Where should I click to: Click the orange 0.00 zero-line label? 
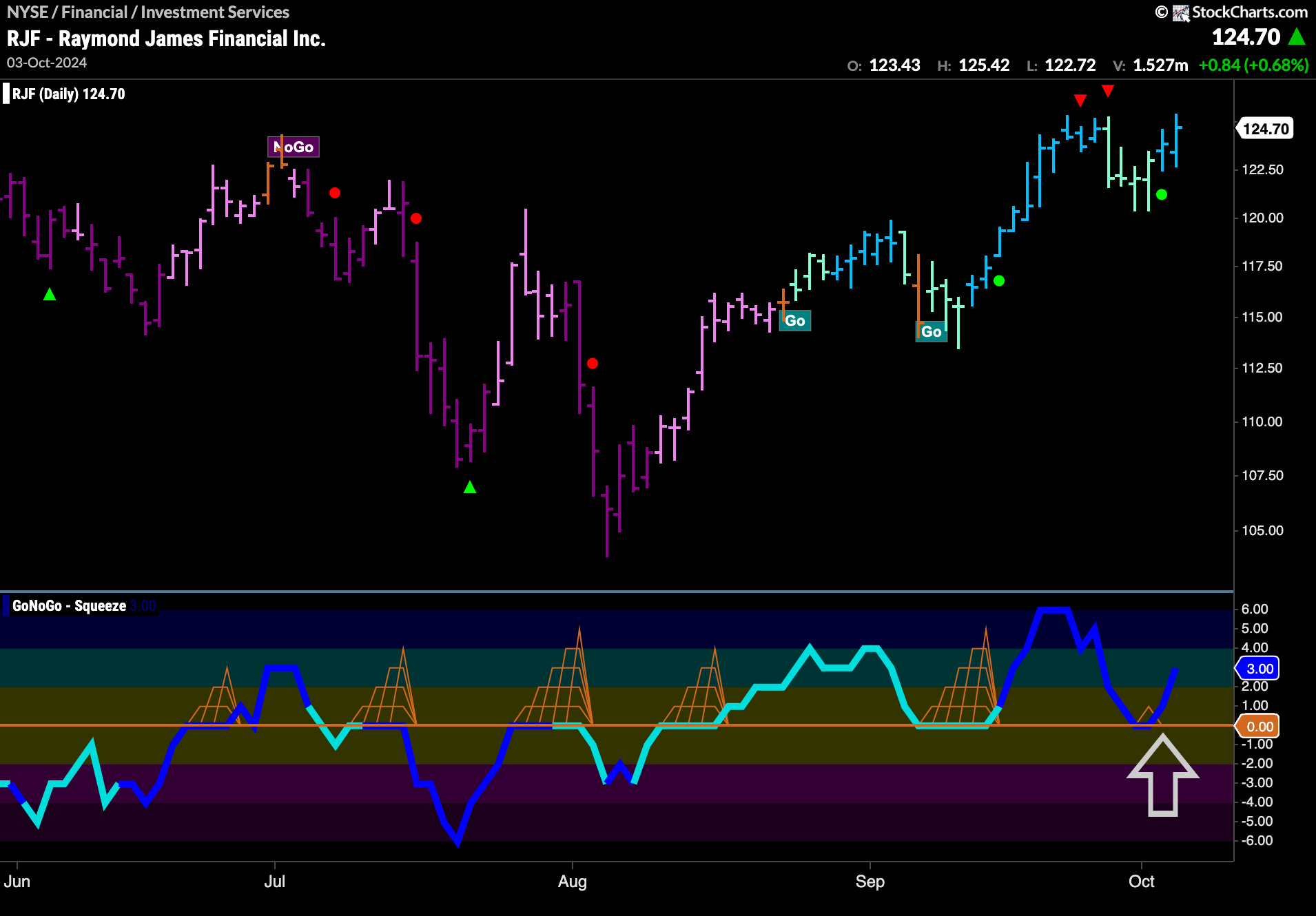(x=1258, y=726)
